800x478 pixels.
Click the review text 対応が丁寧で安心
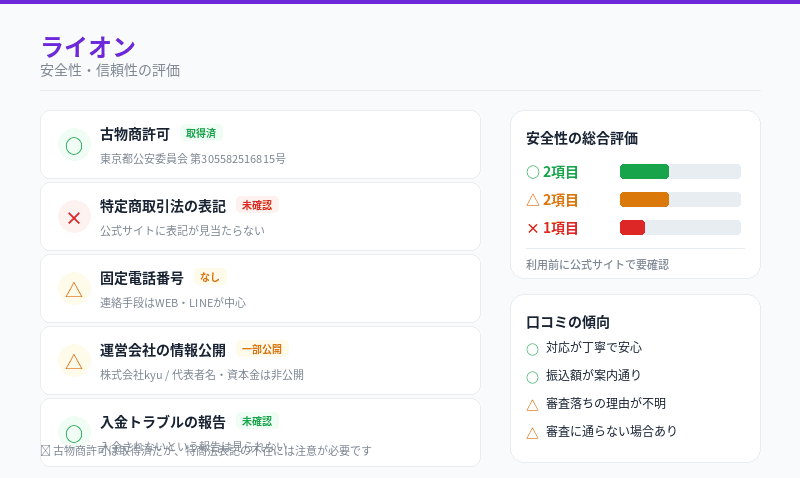(594, 347)
